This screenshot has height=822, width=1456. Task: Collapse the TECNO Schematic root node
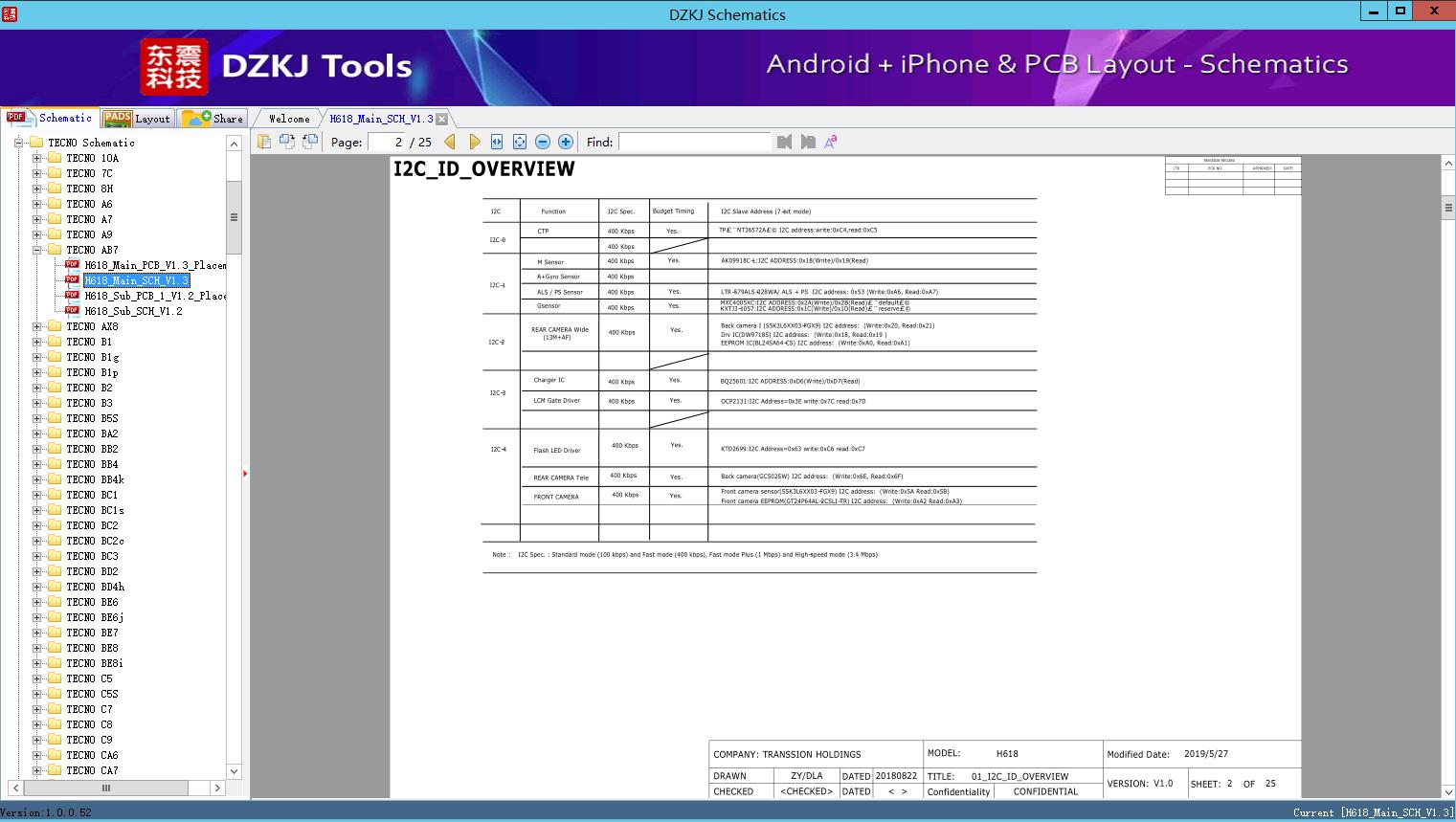click(18, 143)
